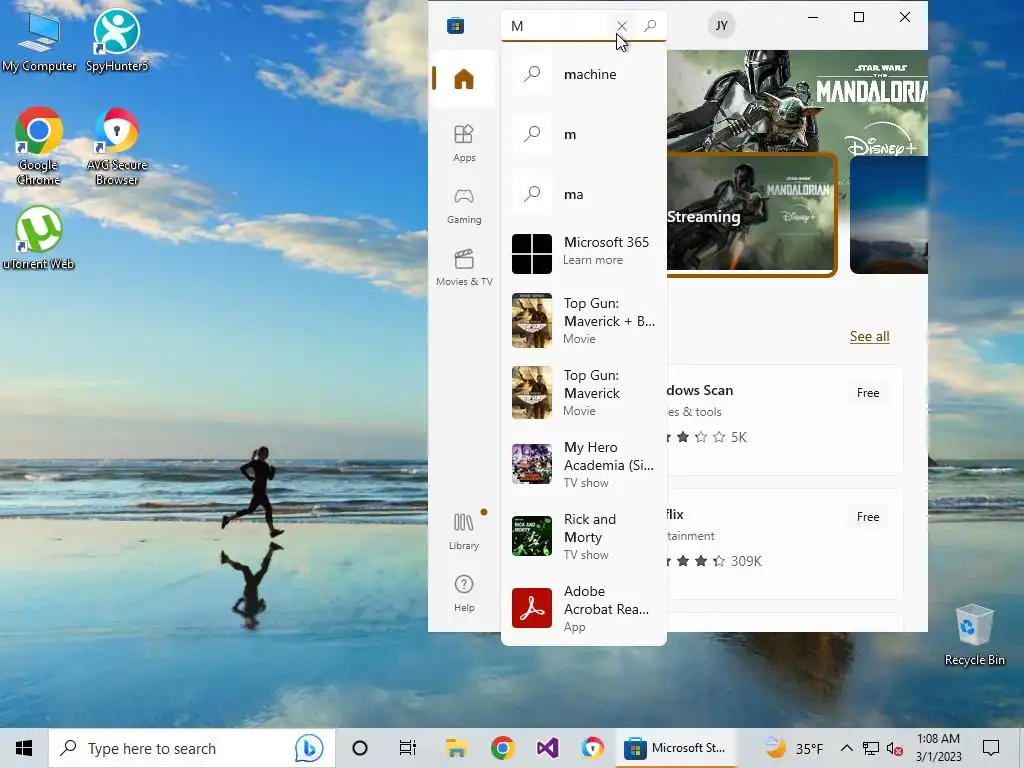
Task: Open the next blue carousel card
Action: click(889, 214)
